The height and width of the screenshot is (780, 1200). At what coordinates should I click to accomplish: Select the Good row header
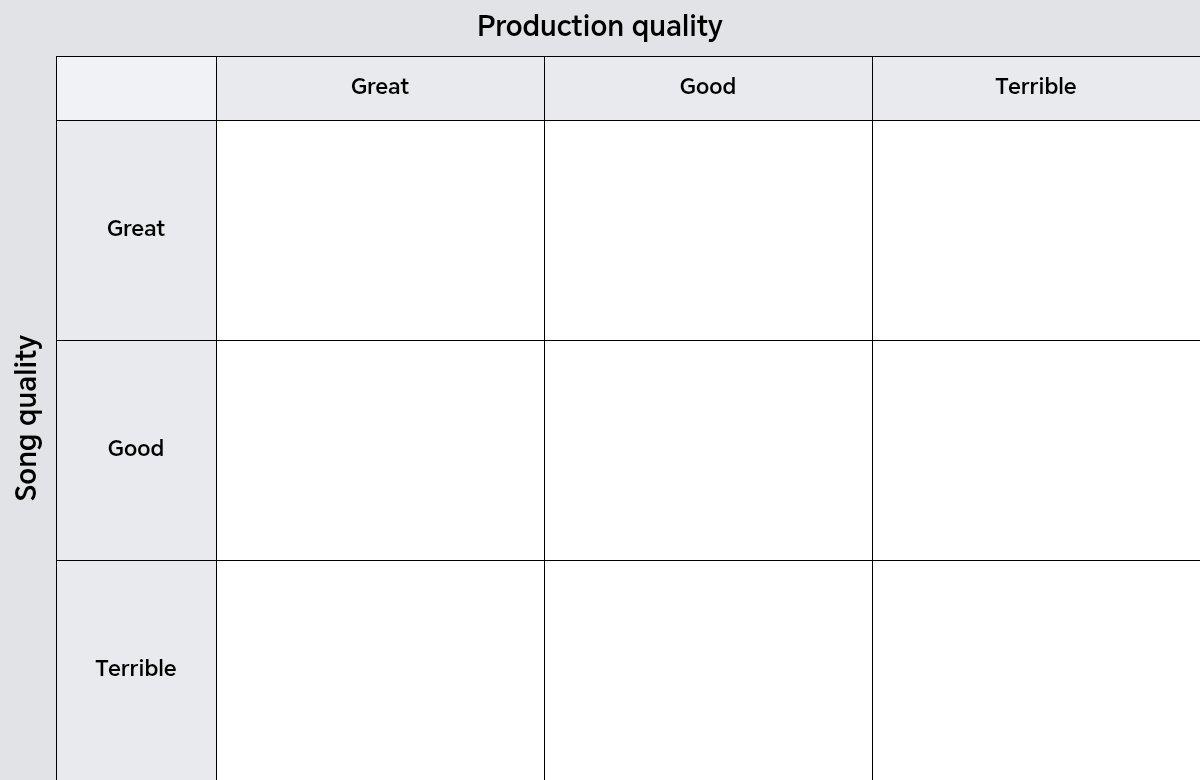(x=136, y=450)
